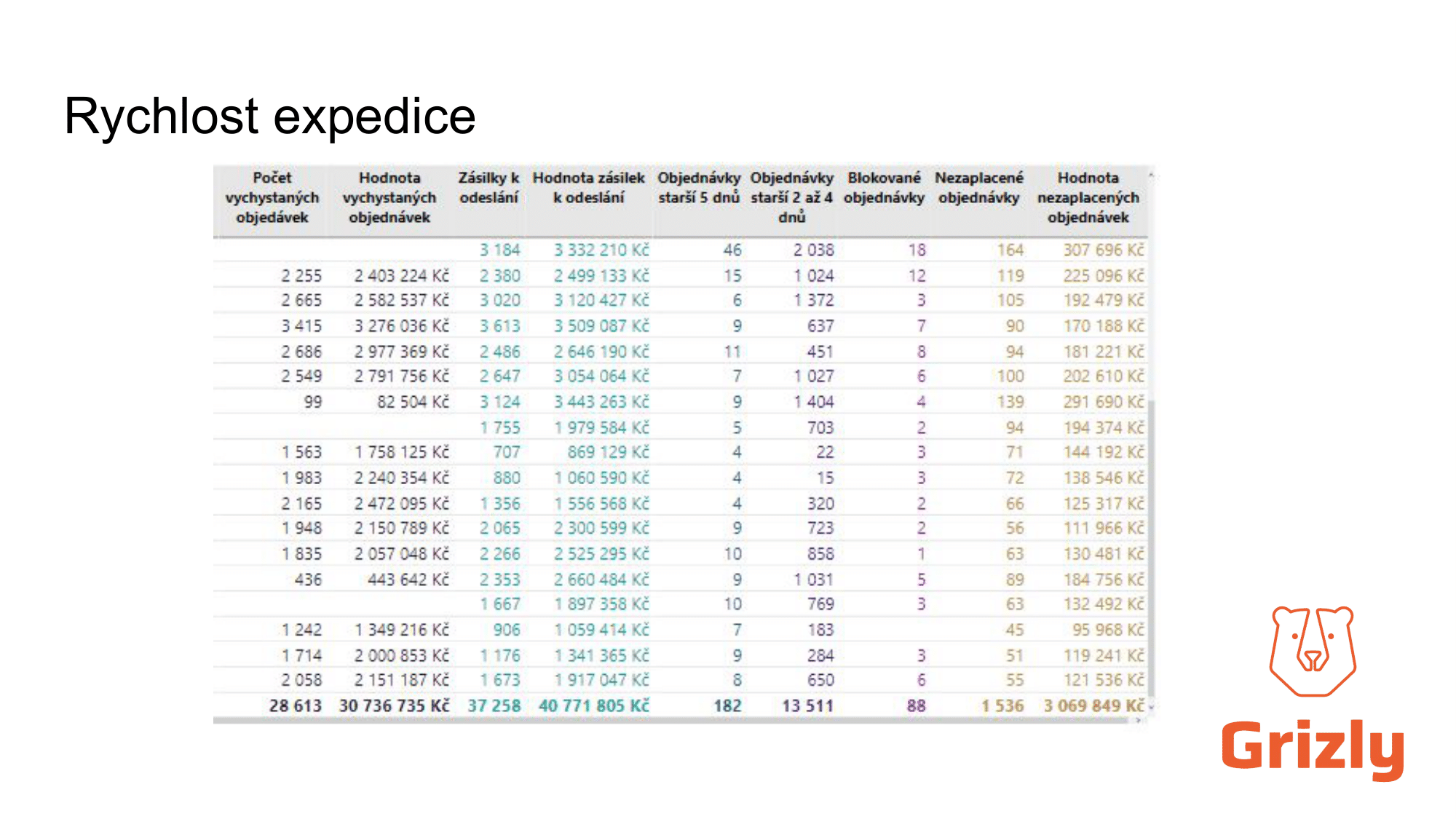Select the 'Blokované objednávky' column header
1456x819 pixels.
point(884,188)
